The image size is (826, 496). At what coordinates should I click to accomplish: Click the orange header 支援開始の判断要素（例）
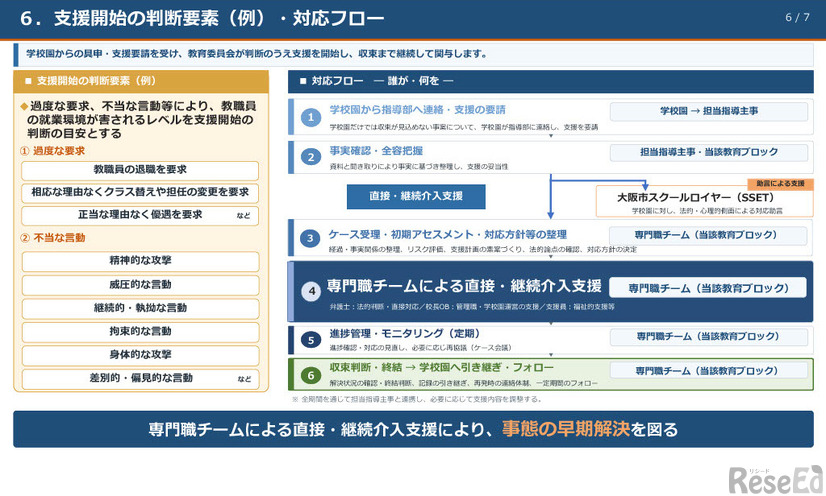pyautogui.click(x=141, y=81)
